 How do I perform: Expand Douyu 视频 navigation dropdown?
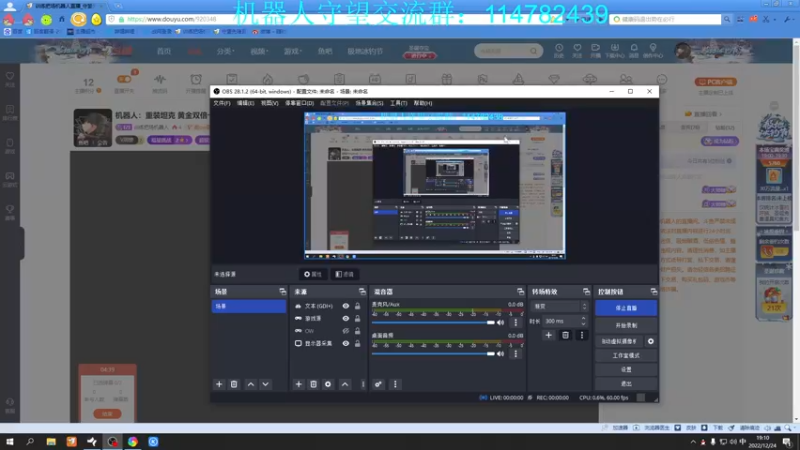pyautogui.click(x=259, y=51)
